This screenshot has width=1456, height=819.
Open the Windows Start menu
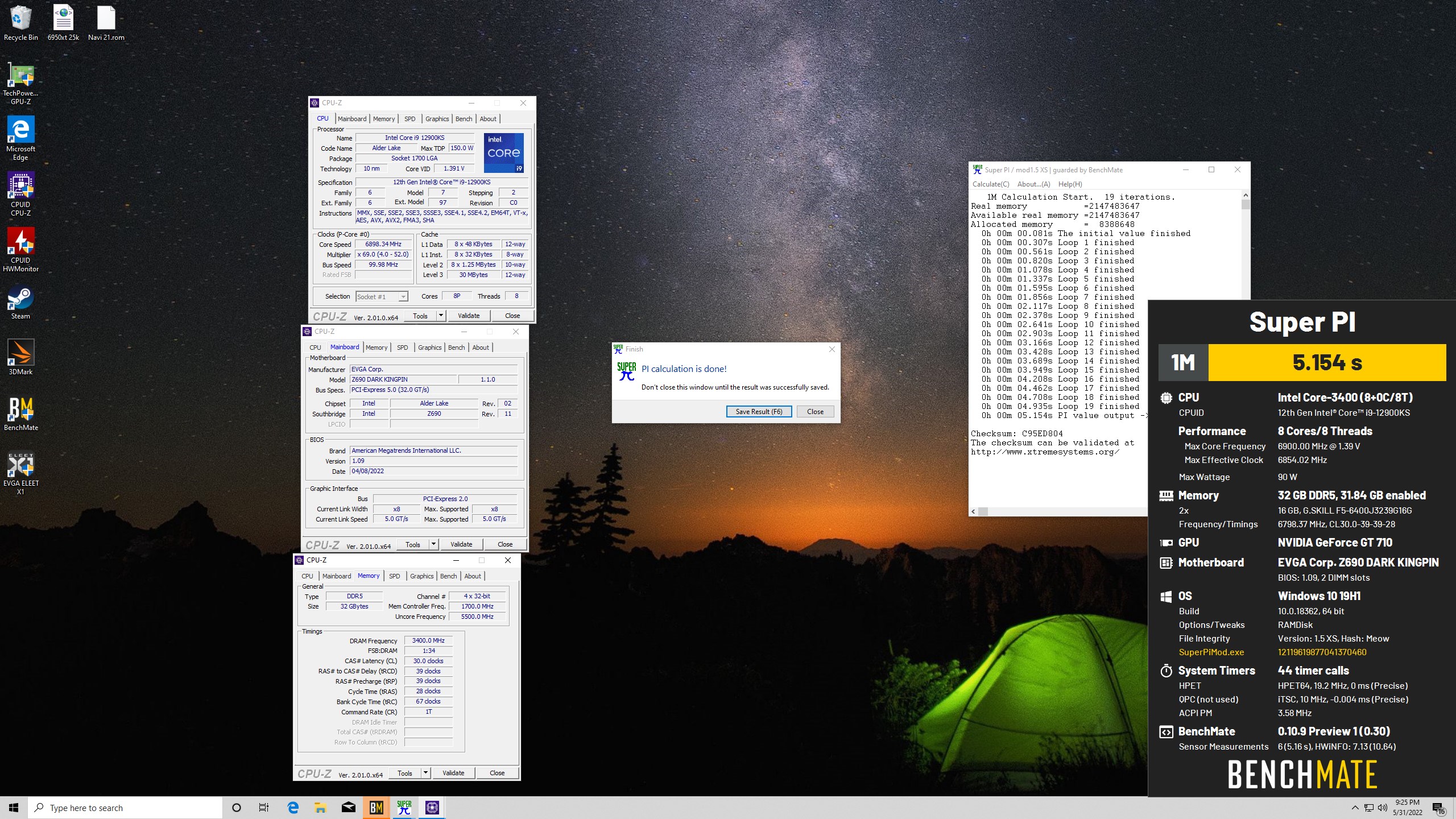coord(14,808)
